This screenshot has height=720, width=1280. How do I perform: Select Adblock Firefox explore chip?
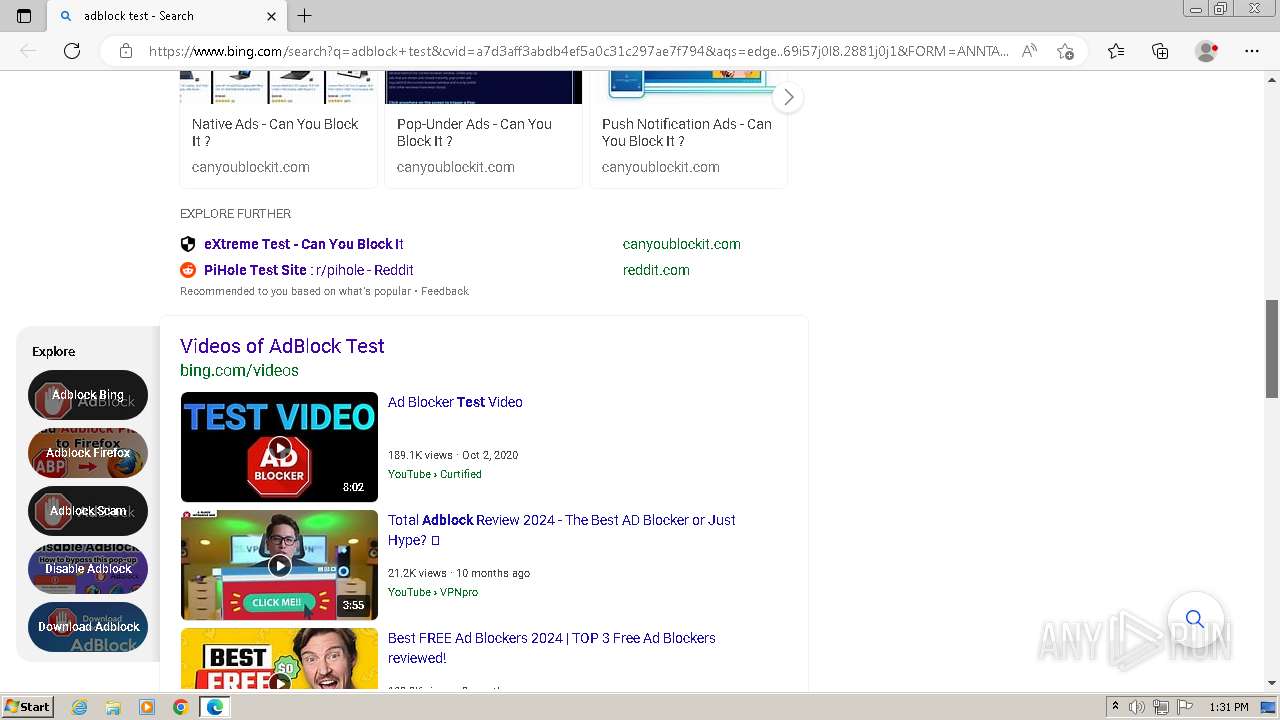88,453
